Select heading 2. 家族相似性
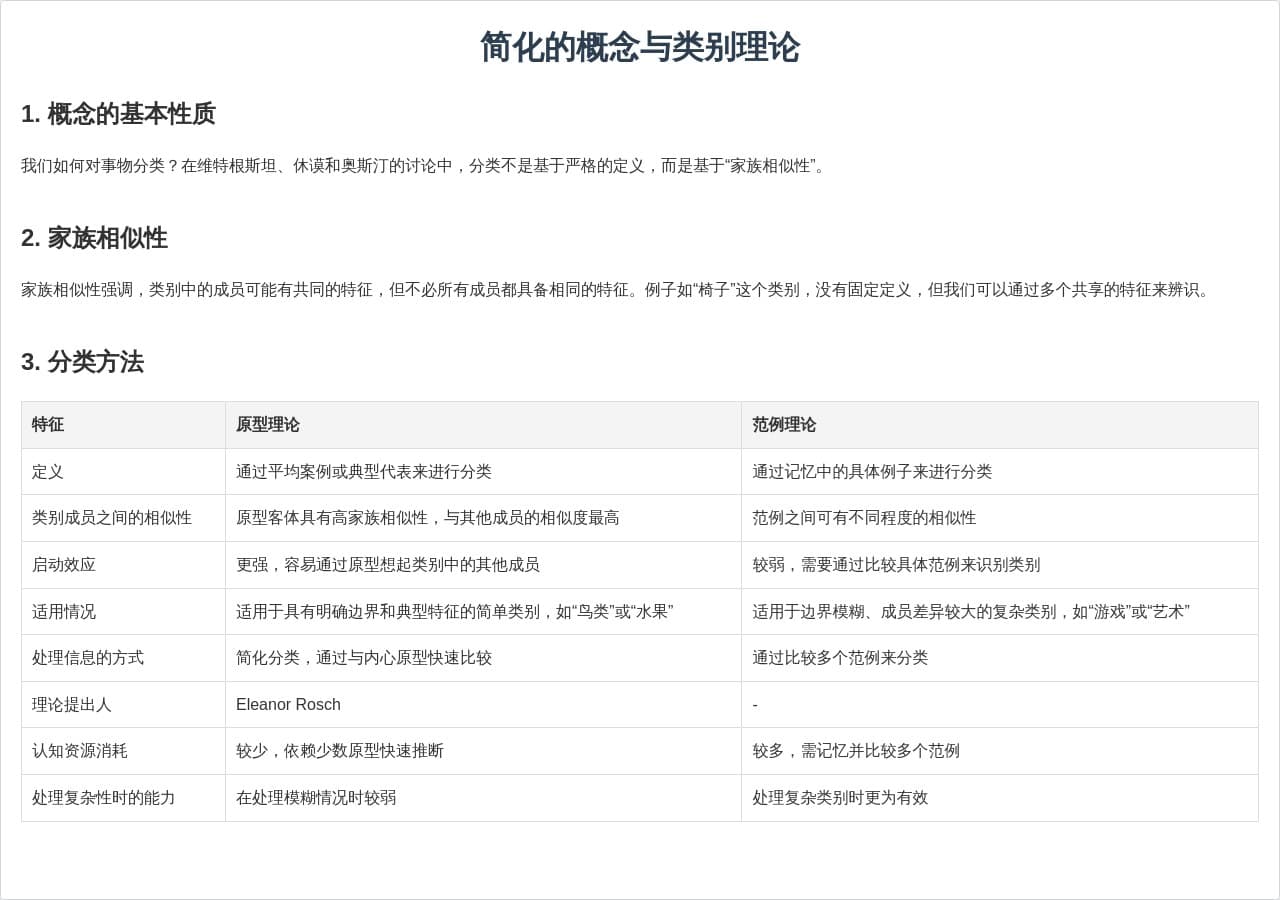1280x900 pixels. (x=94, y=238)
